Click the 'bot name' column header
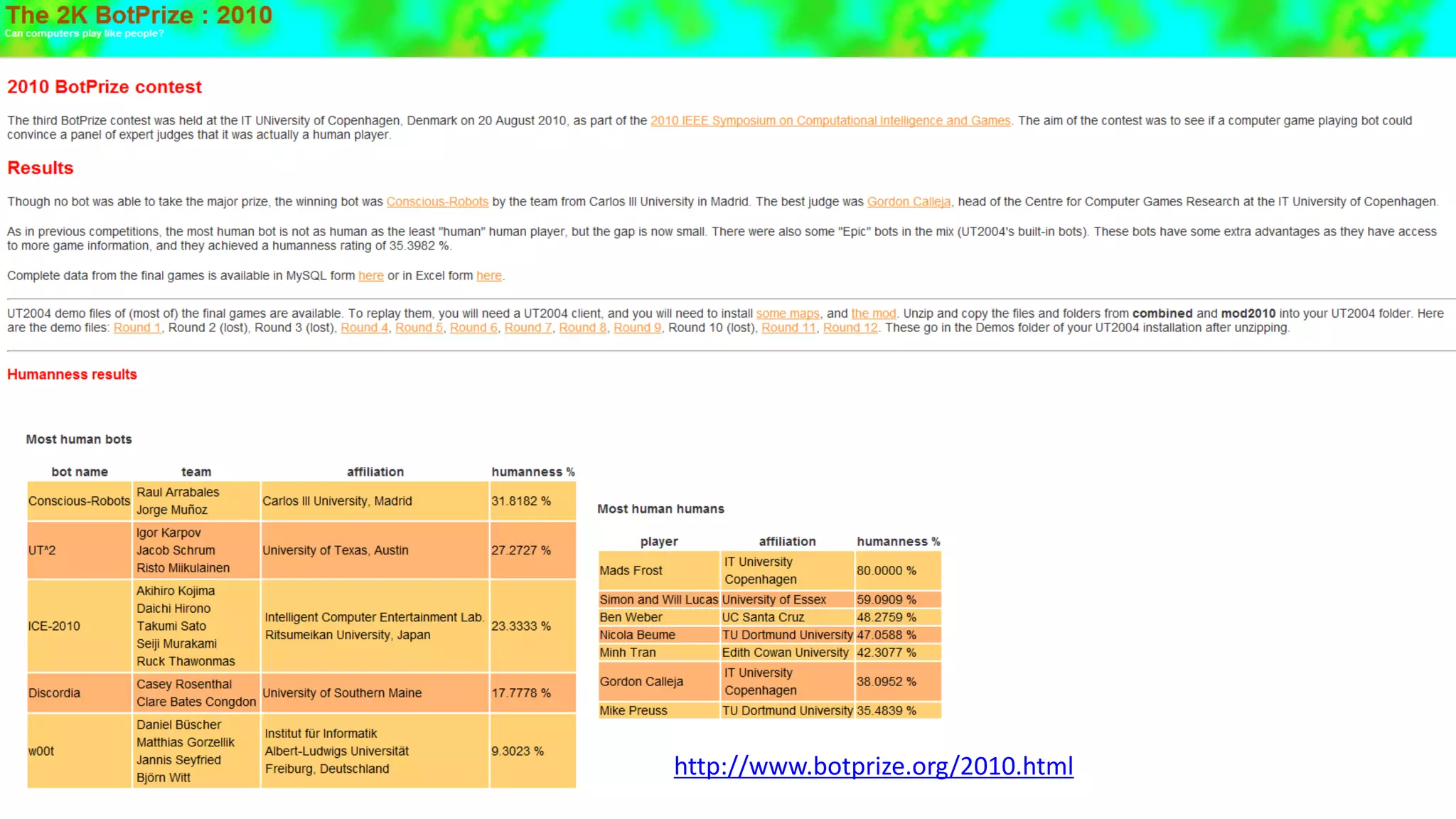This screenshot has width=1456, height=819. pos(80,472)
